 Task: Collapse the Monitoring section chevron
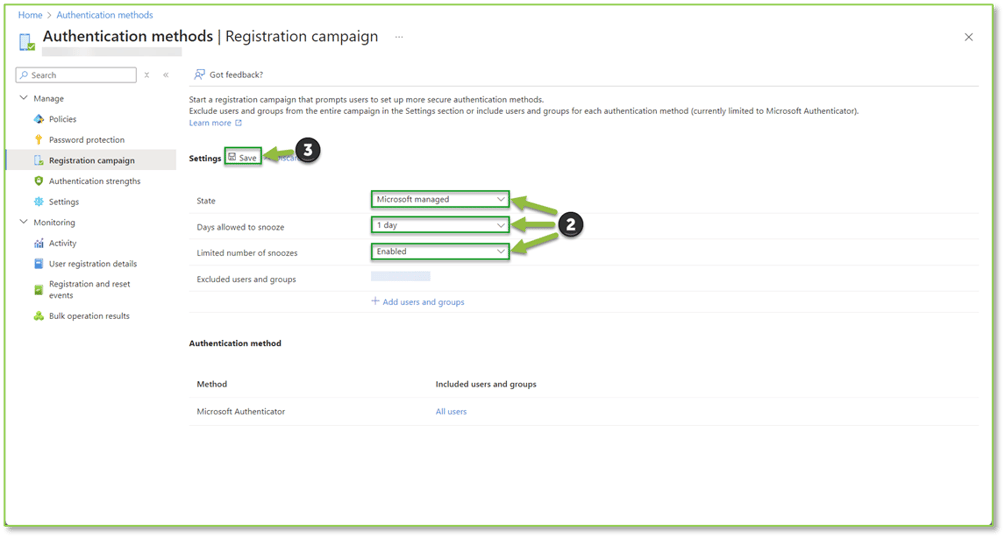(24, 222)
